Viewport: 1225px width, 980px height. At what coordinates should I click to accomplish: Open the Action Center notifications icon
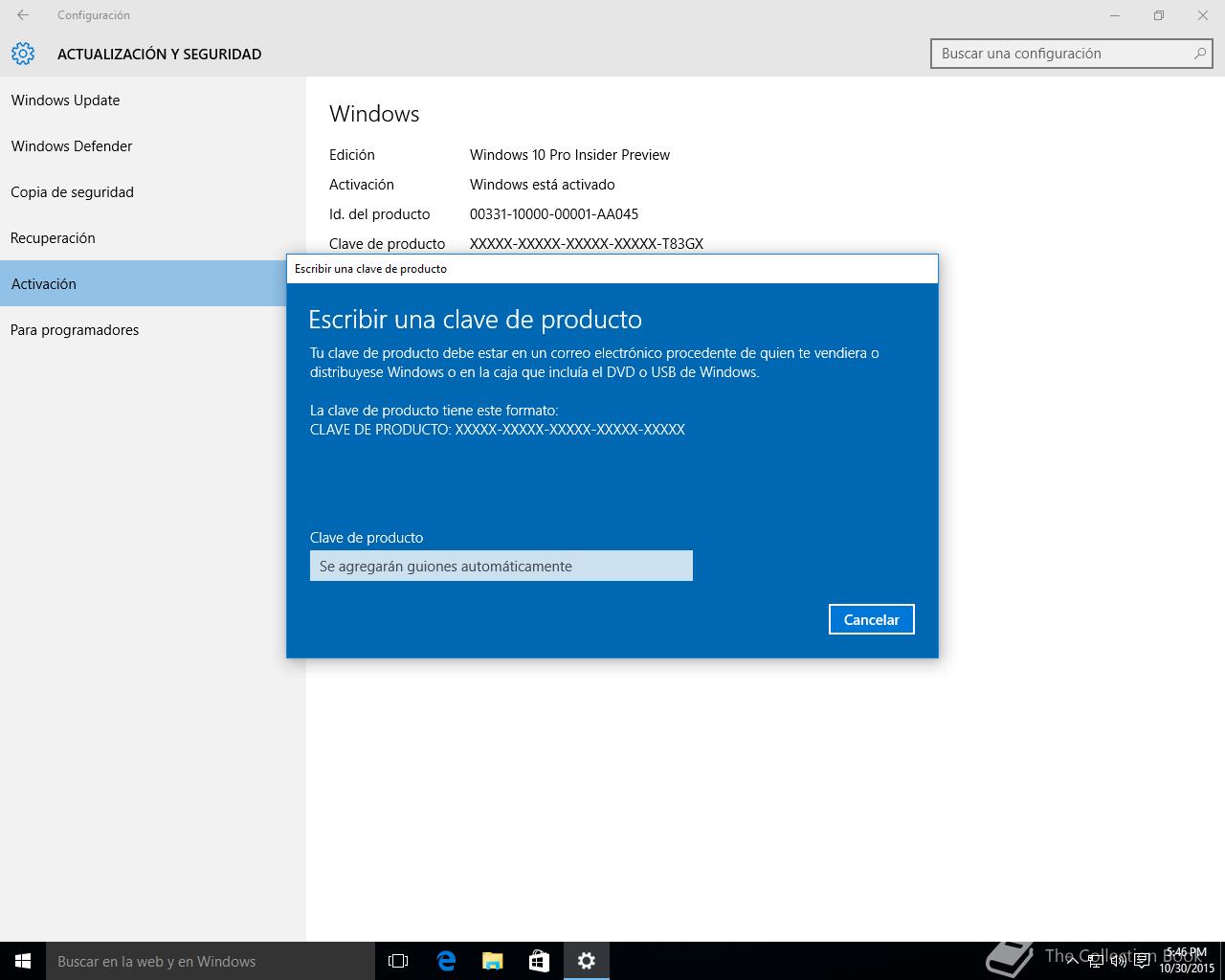tap(1142, 961)
